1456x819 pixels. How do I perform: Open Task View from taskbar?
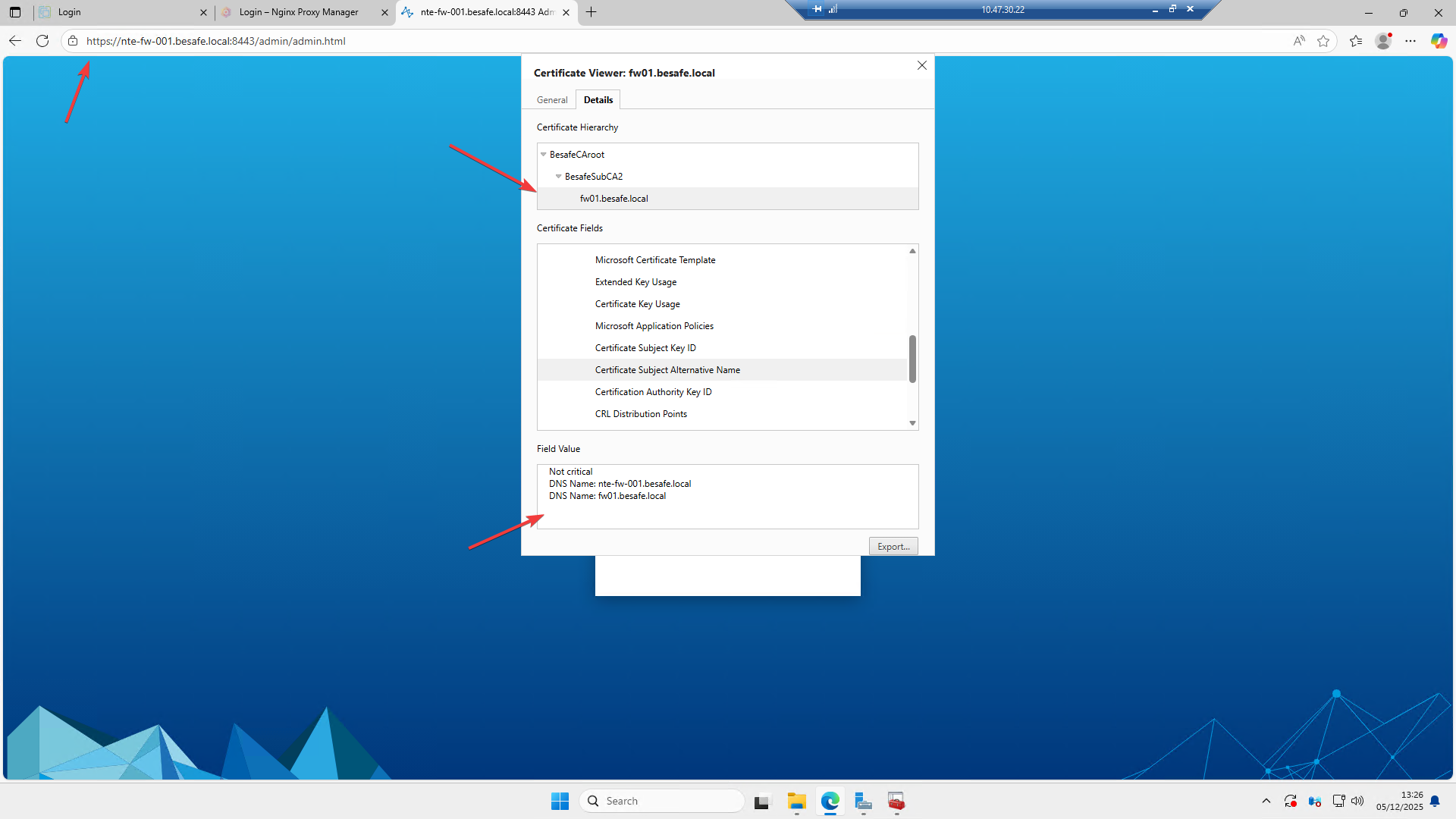[x=762, y=802]
